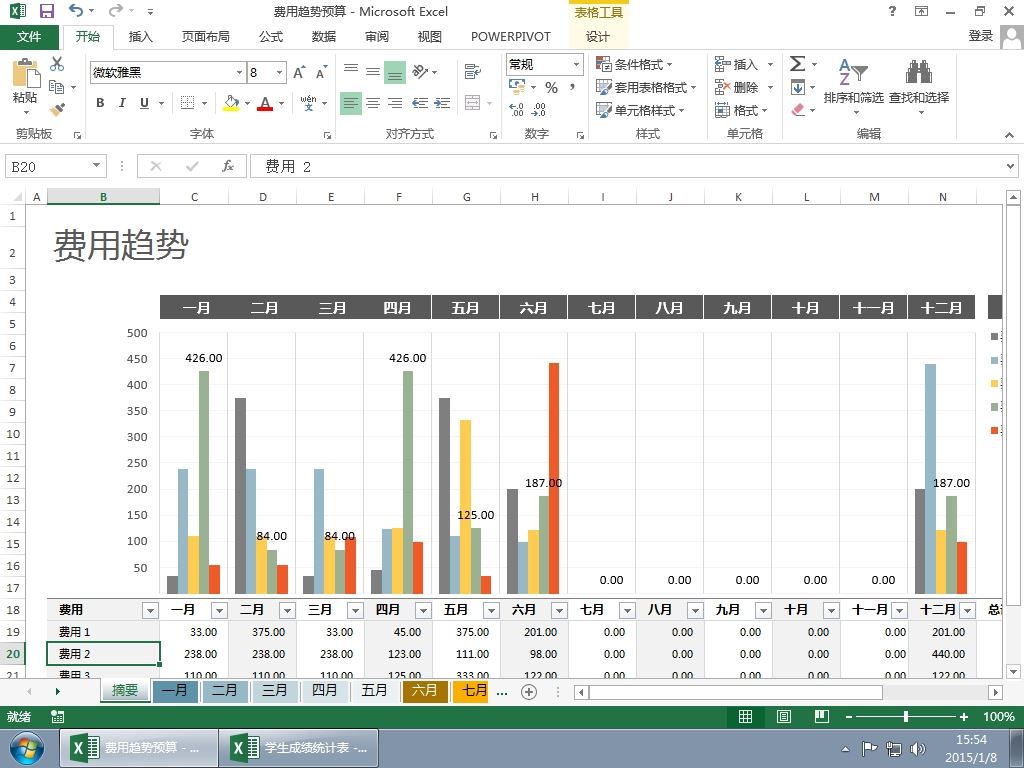Click the Insert Function fx button
This screenshot has height=768, width=1024.
[227, 167]
